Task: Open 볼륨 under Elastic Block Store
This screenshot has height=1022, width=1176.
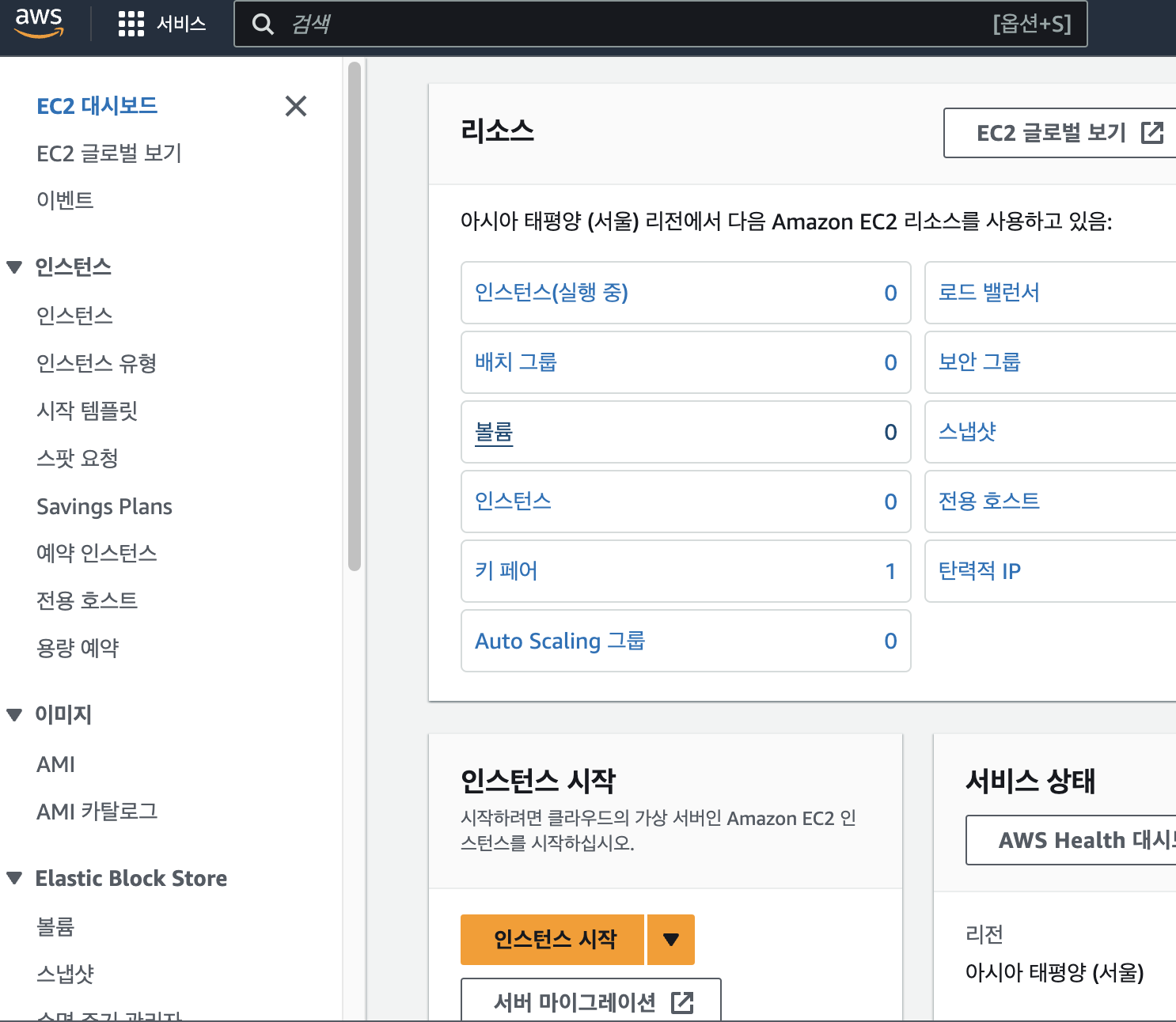Action: point(55,926)
